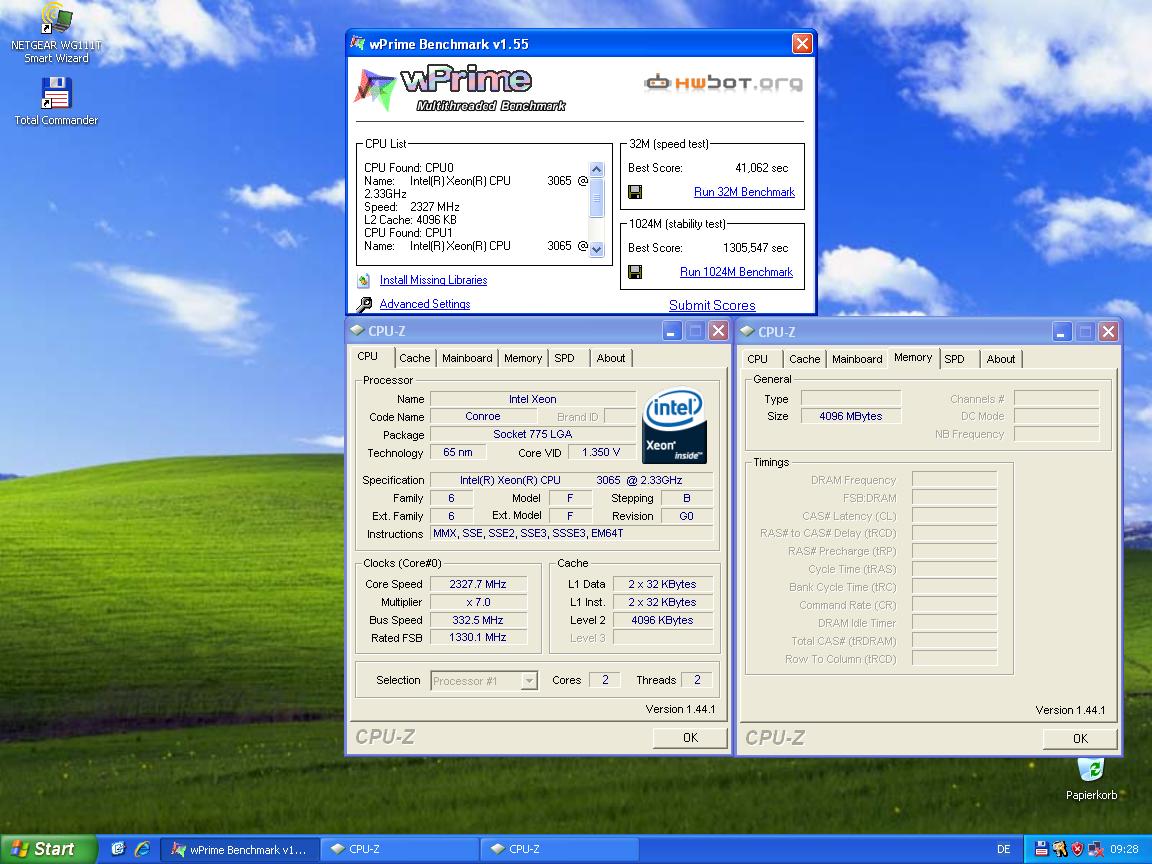The image size is (1152, 864).
Task: Launch Internet Explorer from quick launch
Action: click(142, 849)
